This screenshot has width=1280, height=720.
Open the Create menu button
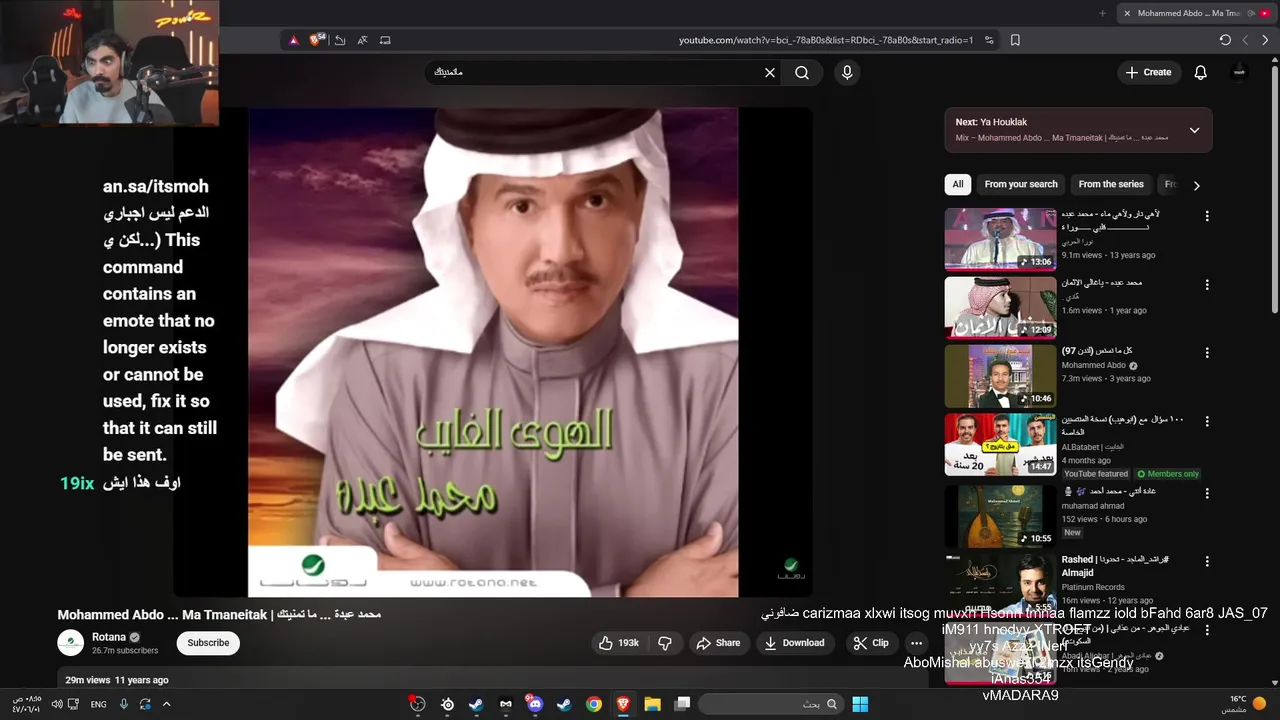[1148, 72]
